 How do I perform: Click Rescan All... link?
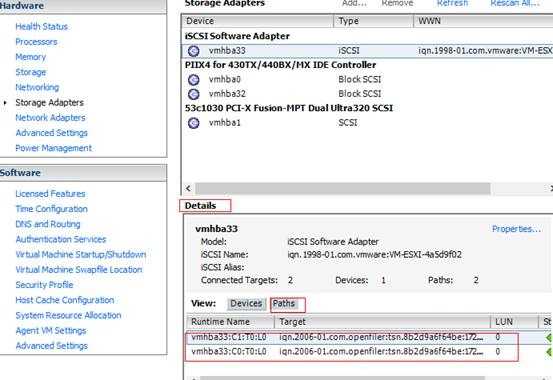click(x=515, y=3)
